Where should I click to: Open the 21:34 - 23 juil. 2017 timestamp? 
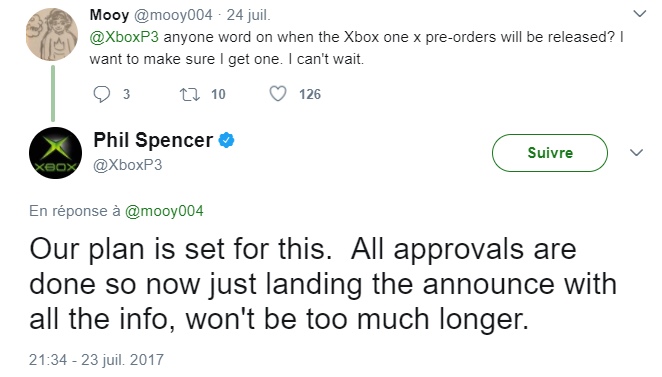pyautogui.click(x=96, y=360)
